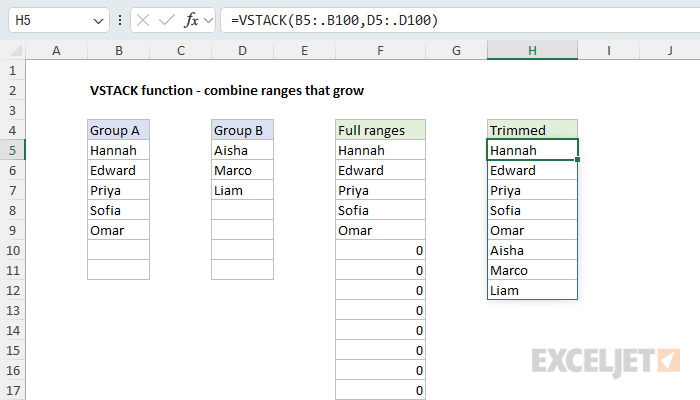Click the 0 value in cell F17
700x400 pixels.
tap(380, 391)
